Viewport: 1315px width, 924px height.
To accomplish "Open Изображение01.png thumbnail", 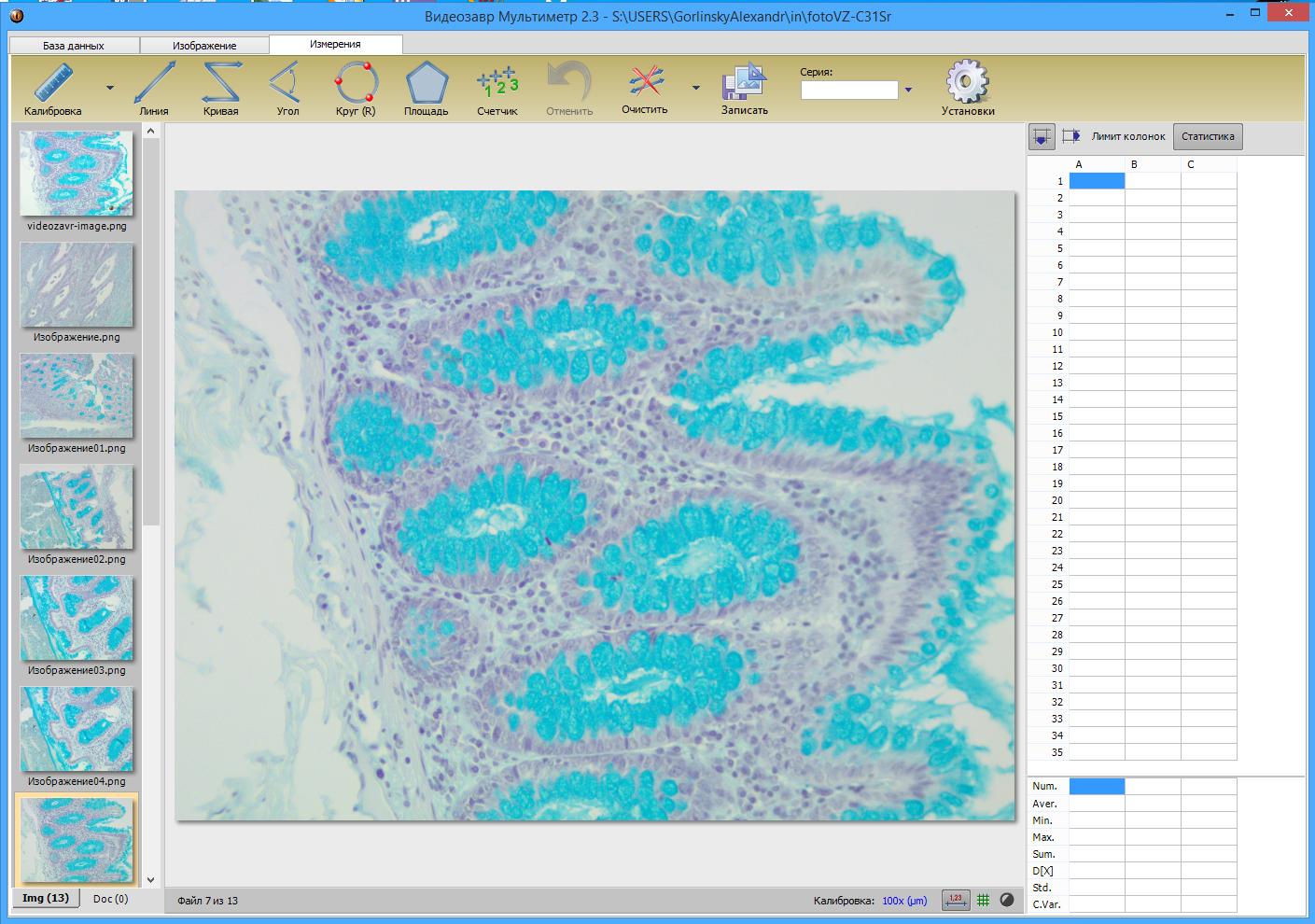I will click(77, 396).
